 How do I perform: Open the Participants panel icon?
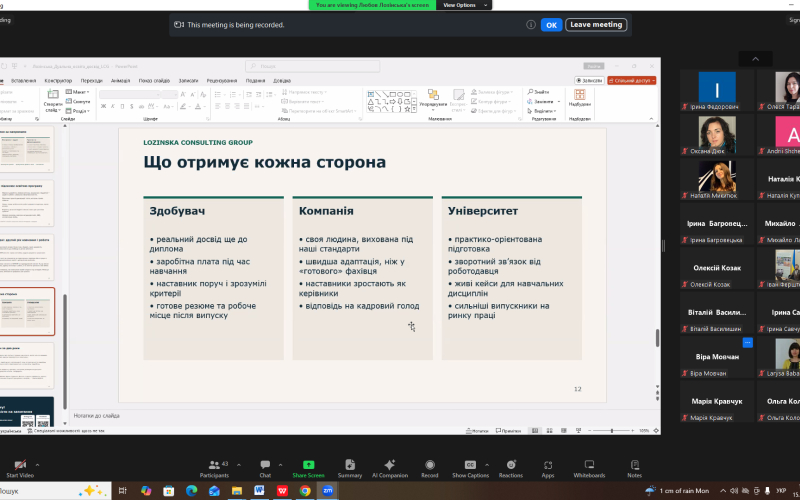(214, 465)
